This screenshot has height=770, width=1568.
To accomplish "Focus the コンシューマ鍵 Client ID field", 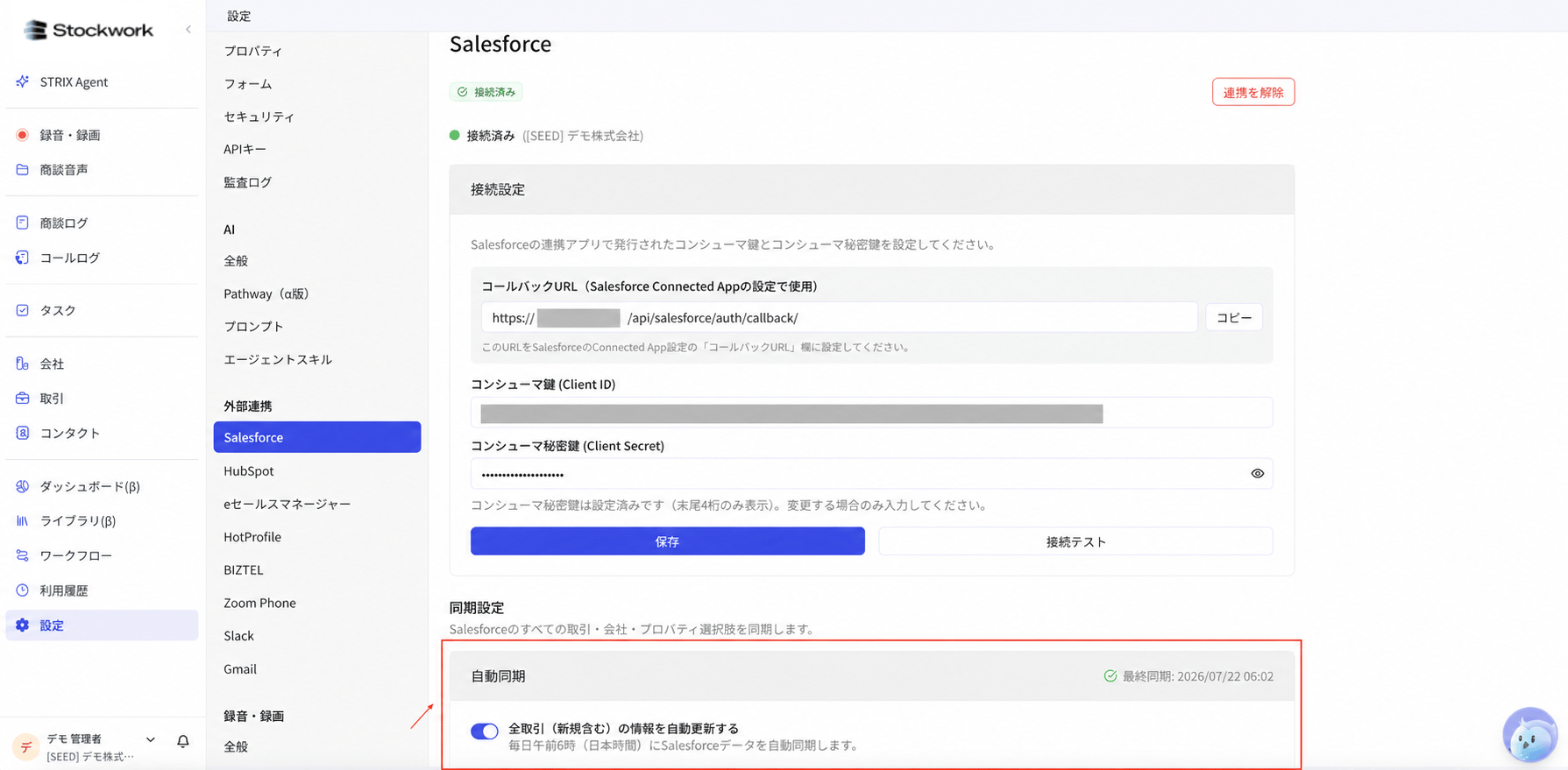I will point(872,413).
